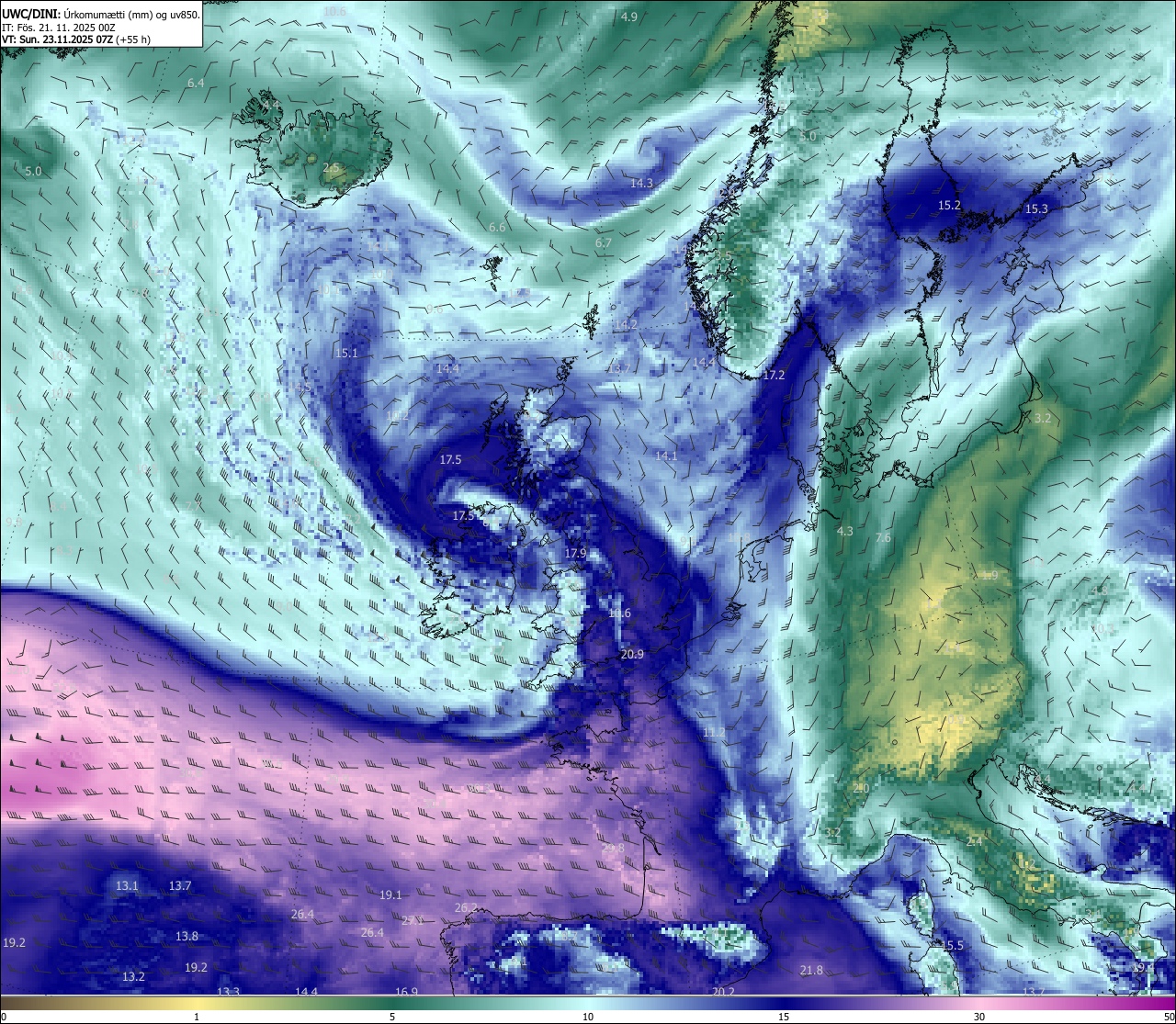
Task: Click the 20.9 value label
Action: [632, 654]
